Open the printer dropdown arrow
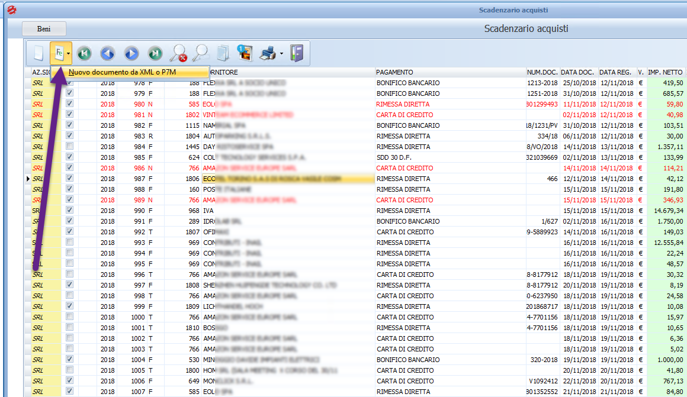Viewport: 687px width, 397px height. pyautogui.click(x=281, y=54)
